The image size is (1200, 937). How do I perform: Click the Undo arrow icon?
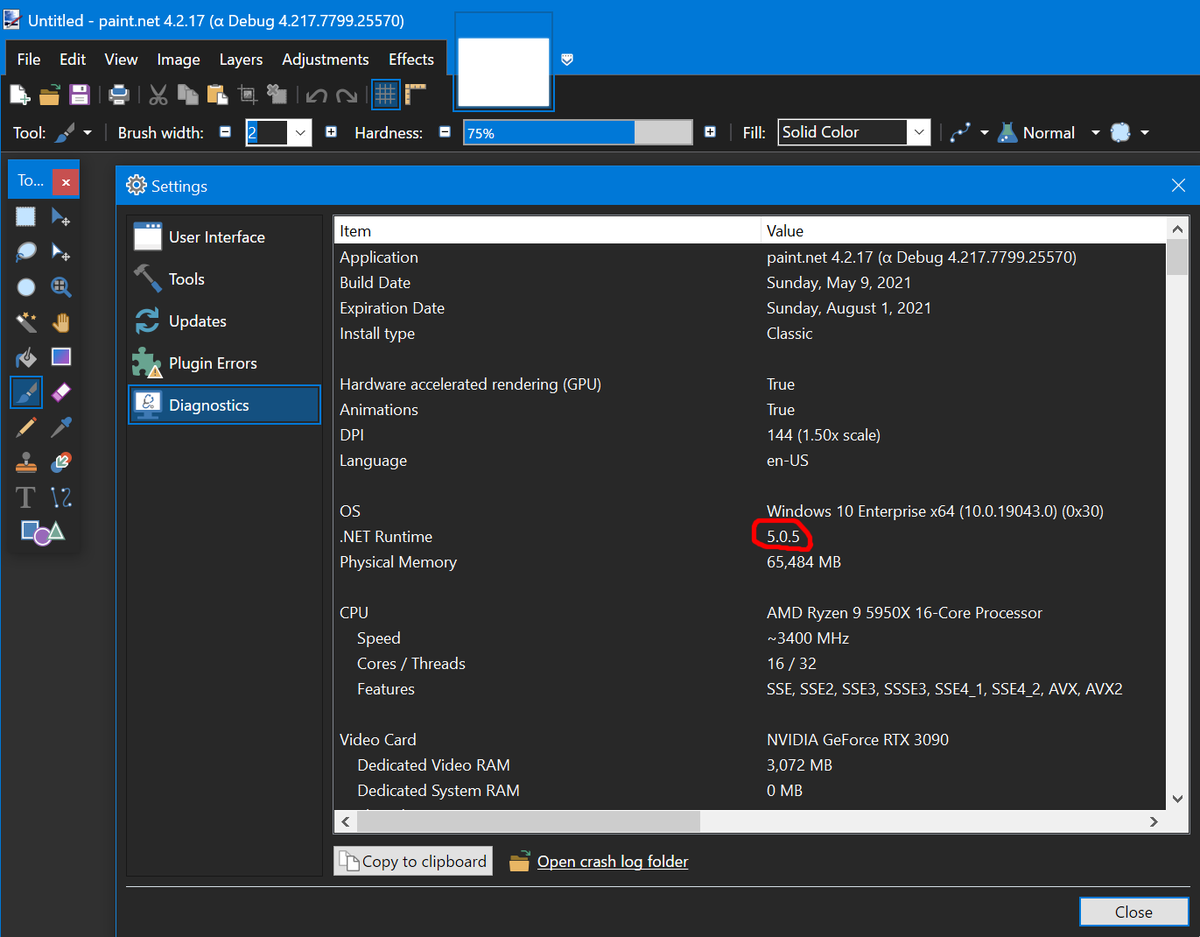316,96
